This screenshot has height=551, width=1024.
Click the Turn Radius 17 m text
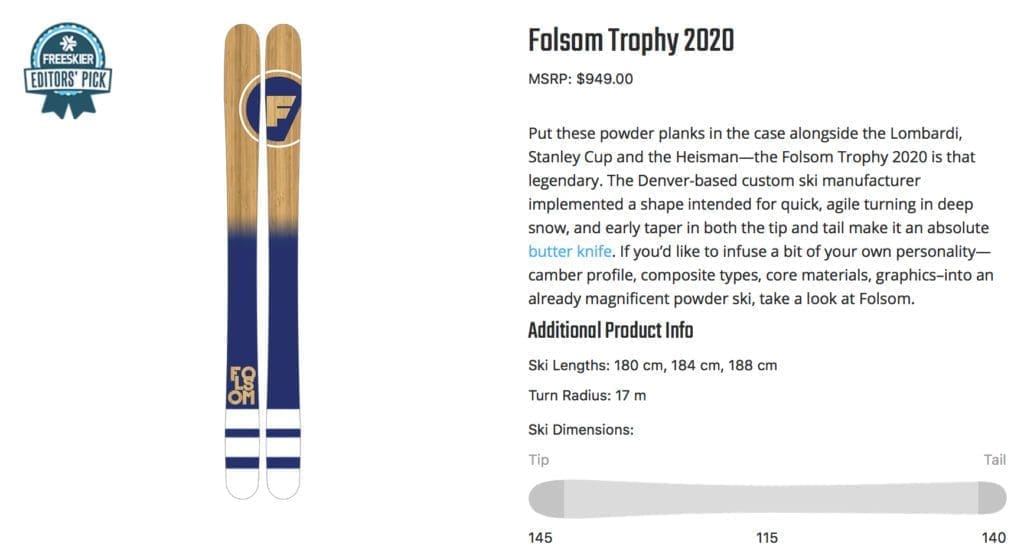(587, 395)
